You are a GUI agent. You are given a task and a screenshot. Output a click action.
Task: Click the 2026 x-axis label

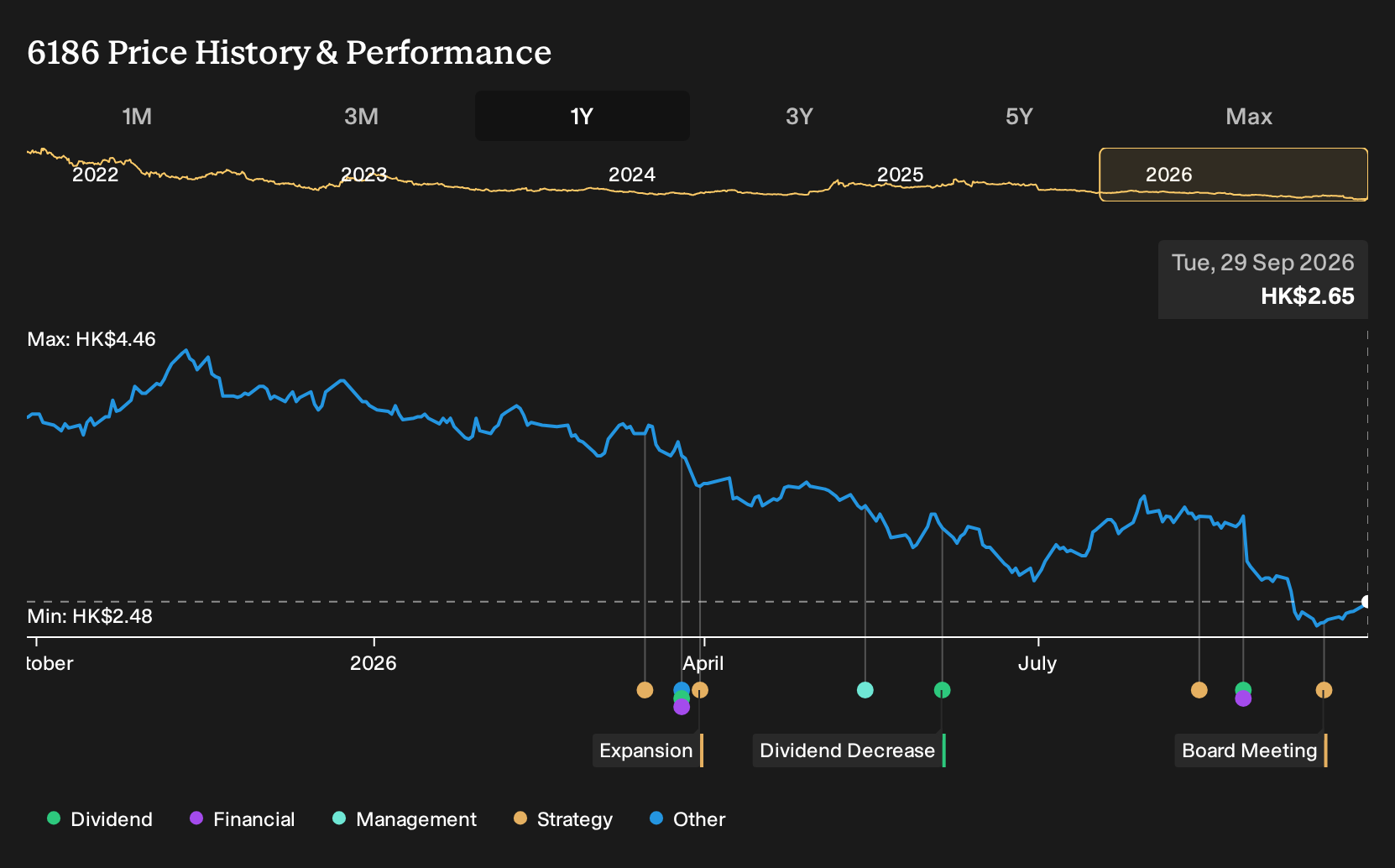click(x=373, y=663)
